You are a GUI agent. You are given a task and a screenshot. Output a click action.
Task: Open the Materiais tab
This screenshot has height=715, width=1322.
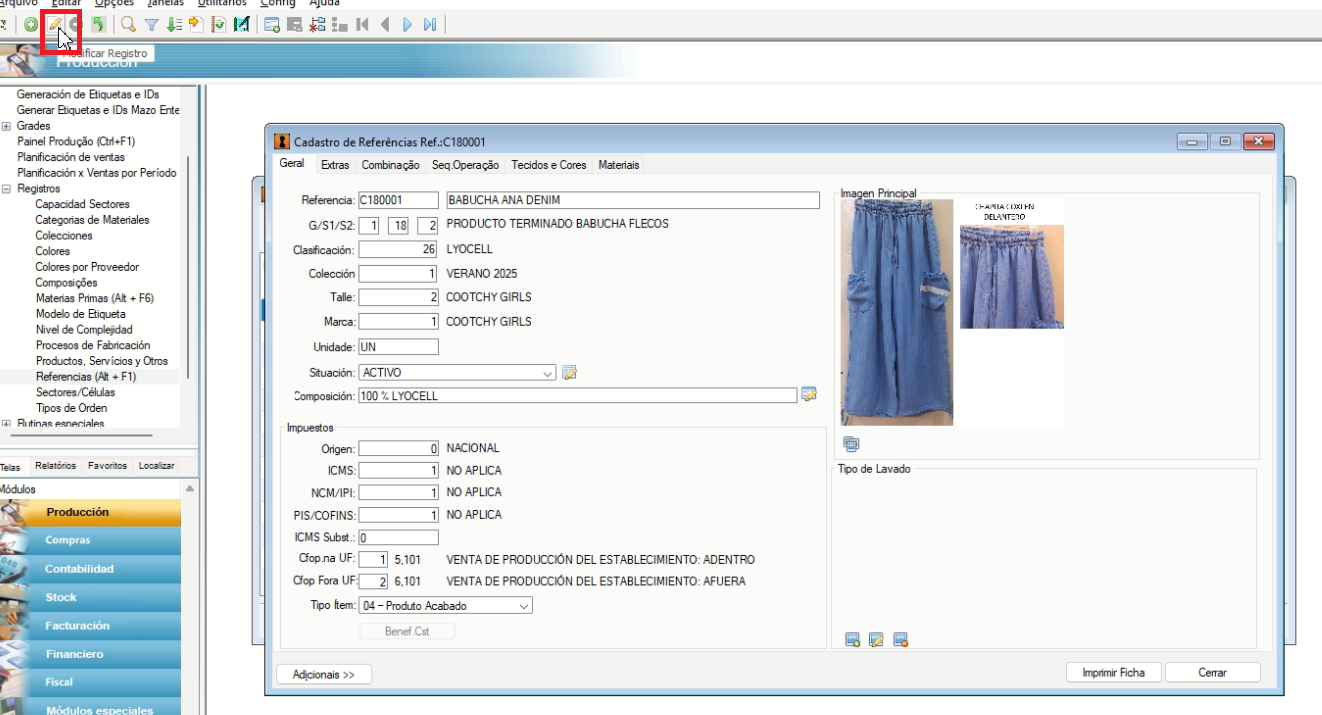coord(619,165)
